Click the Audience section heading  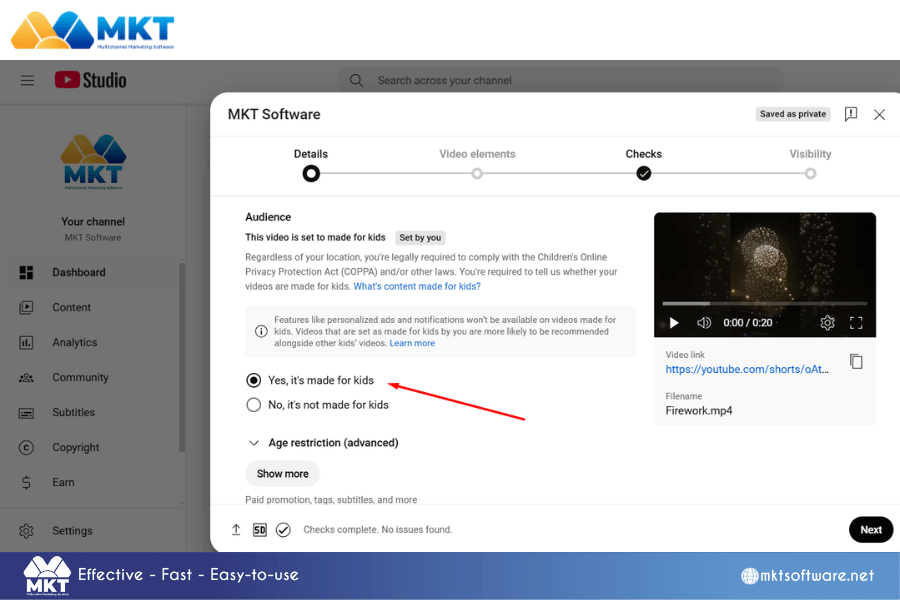[268, 217]
